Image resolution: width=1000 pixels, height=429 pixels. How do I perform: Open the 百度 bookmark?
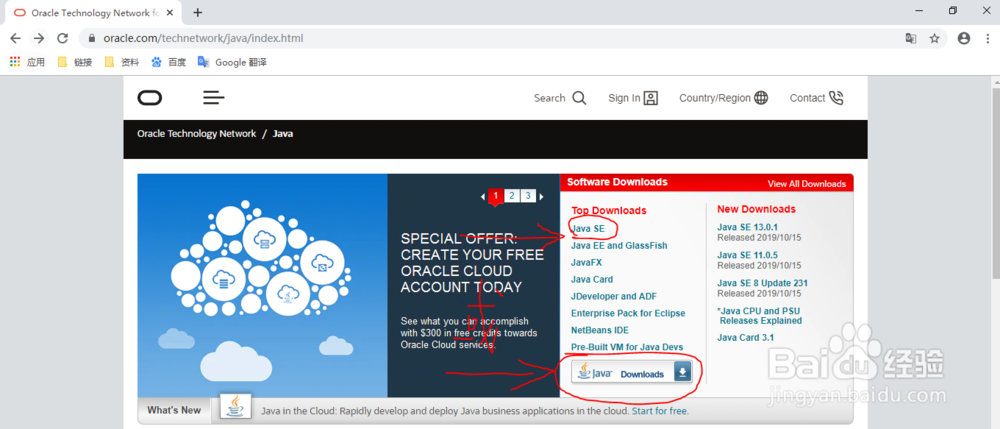(169, 62)
